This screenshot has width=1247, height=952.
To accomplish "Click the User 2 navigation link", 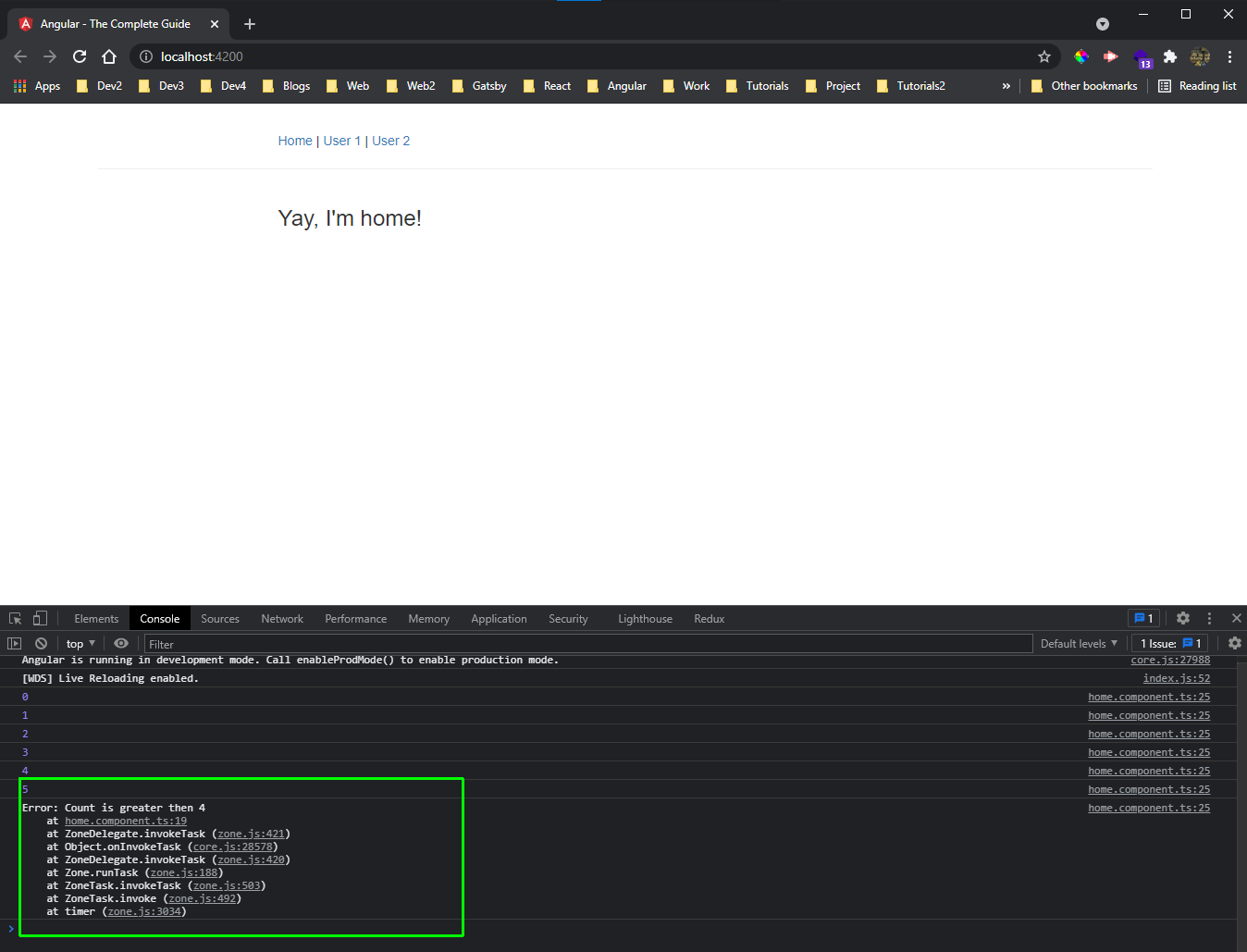I will pos(391,141).
